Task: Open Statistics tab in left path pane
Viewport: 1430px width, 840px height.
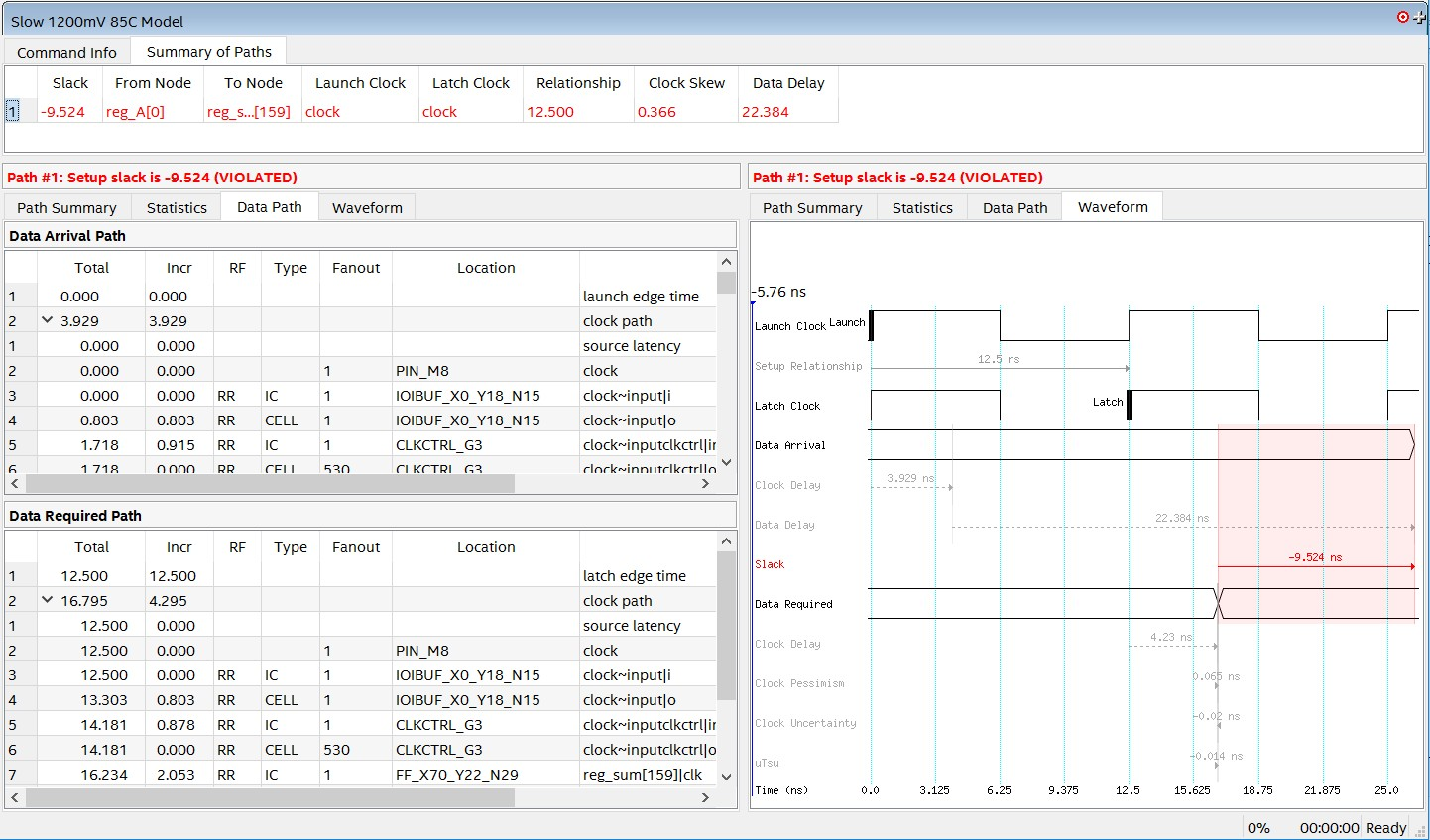Action: tap(177, 207)
